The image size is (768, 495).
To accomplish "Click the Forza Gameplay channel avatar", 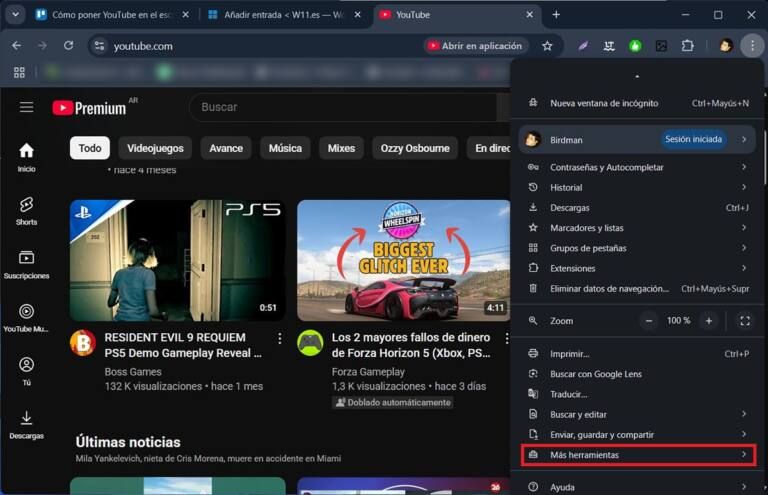I will (x=310, y=343).
